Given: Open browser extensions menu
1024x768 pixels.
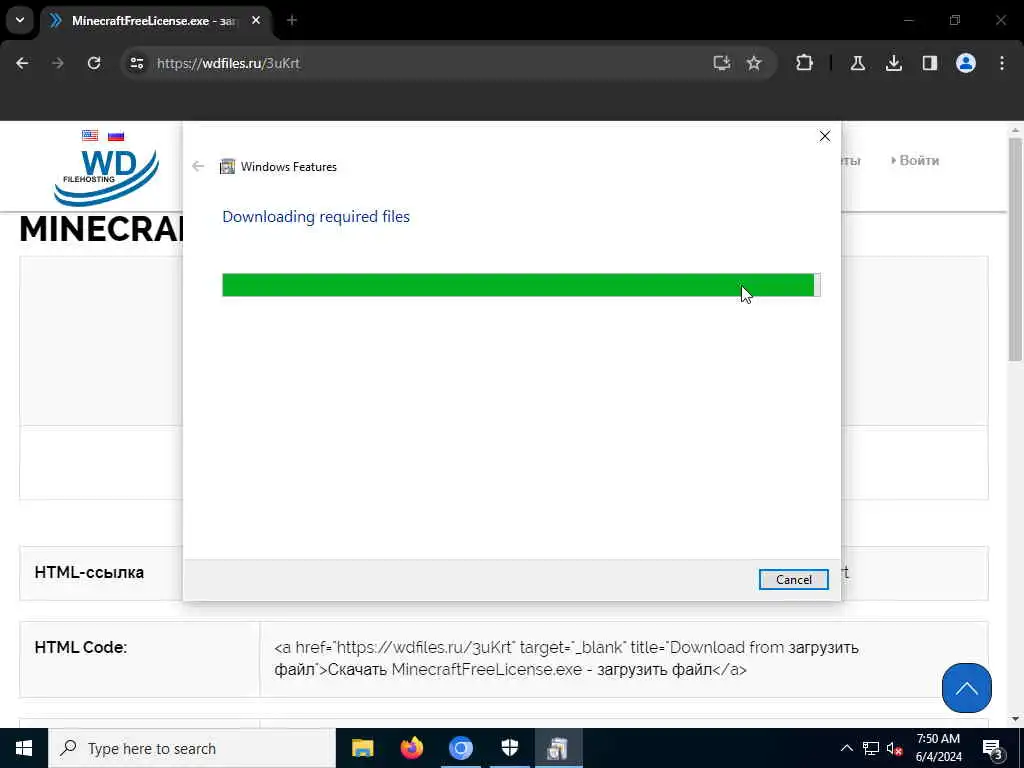Looking at the screenshot, I should click(805, 63).
